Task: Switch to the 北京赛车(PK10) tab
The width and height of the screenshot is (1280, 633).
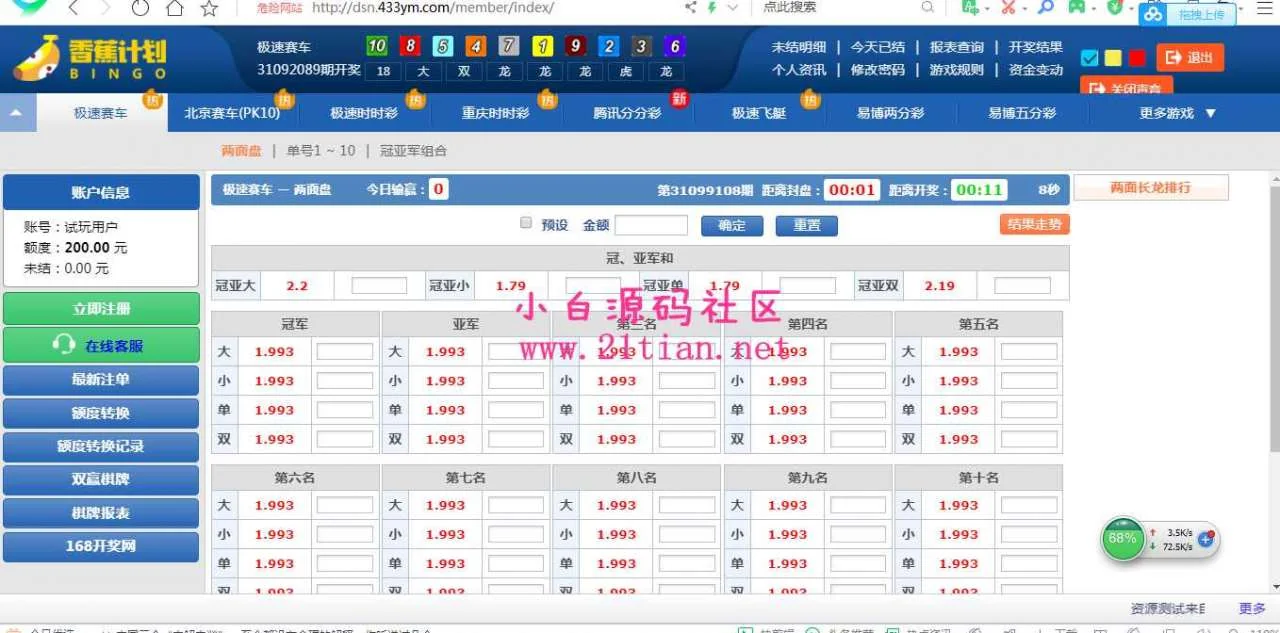Action: click(x=232, y=113)
